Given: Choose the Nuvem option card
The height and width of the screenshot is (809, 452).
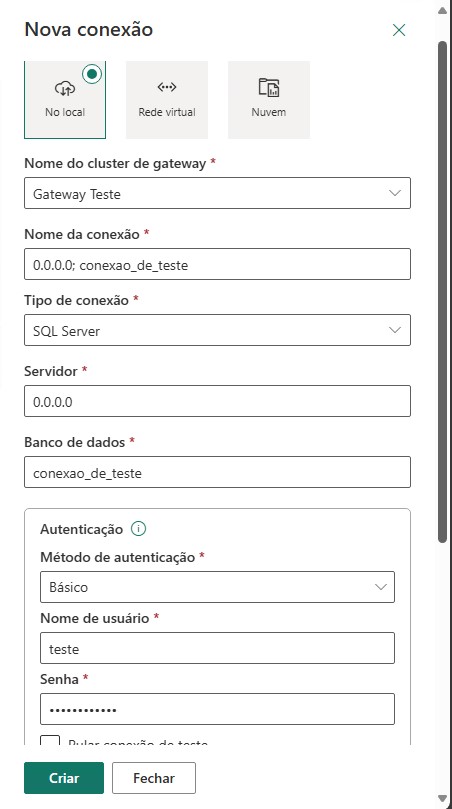Looking at the screenshot, I should point(269,100).
